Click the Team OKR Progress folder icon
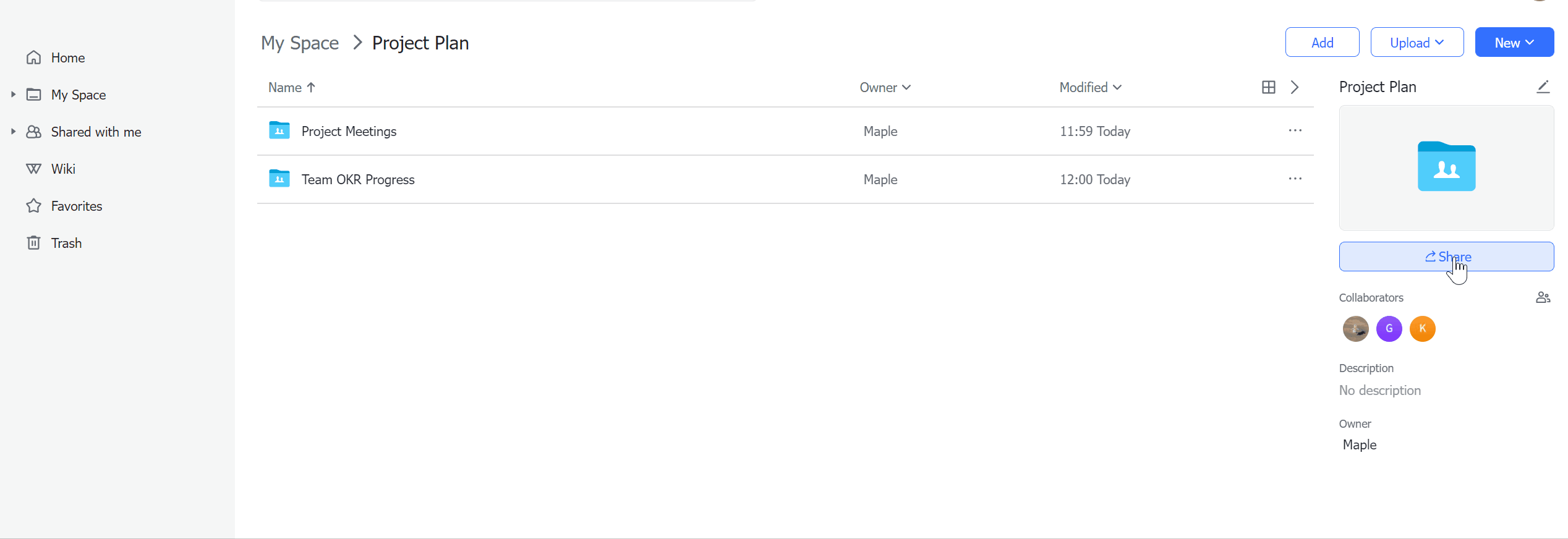This screenshot has width=1568, height=539. point(279,179)
